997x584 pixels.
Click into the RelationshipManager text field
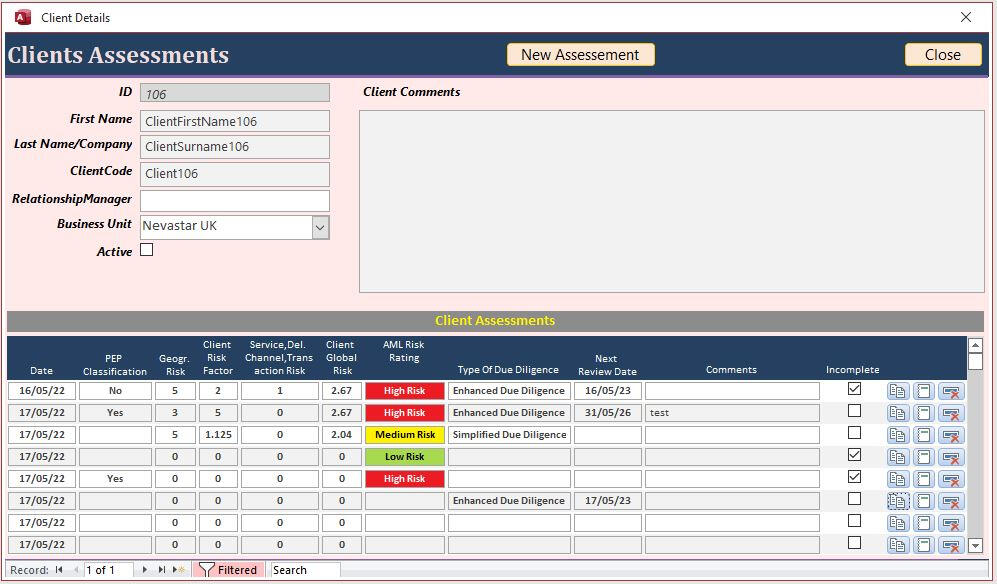[235, 200]
